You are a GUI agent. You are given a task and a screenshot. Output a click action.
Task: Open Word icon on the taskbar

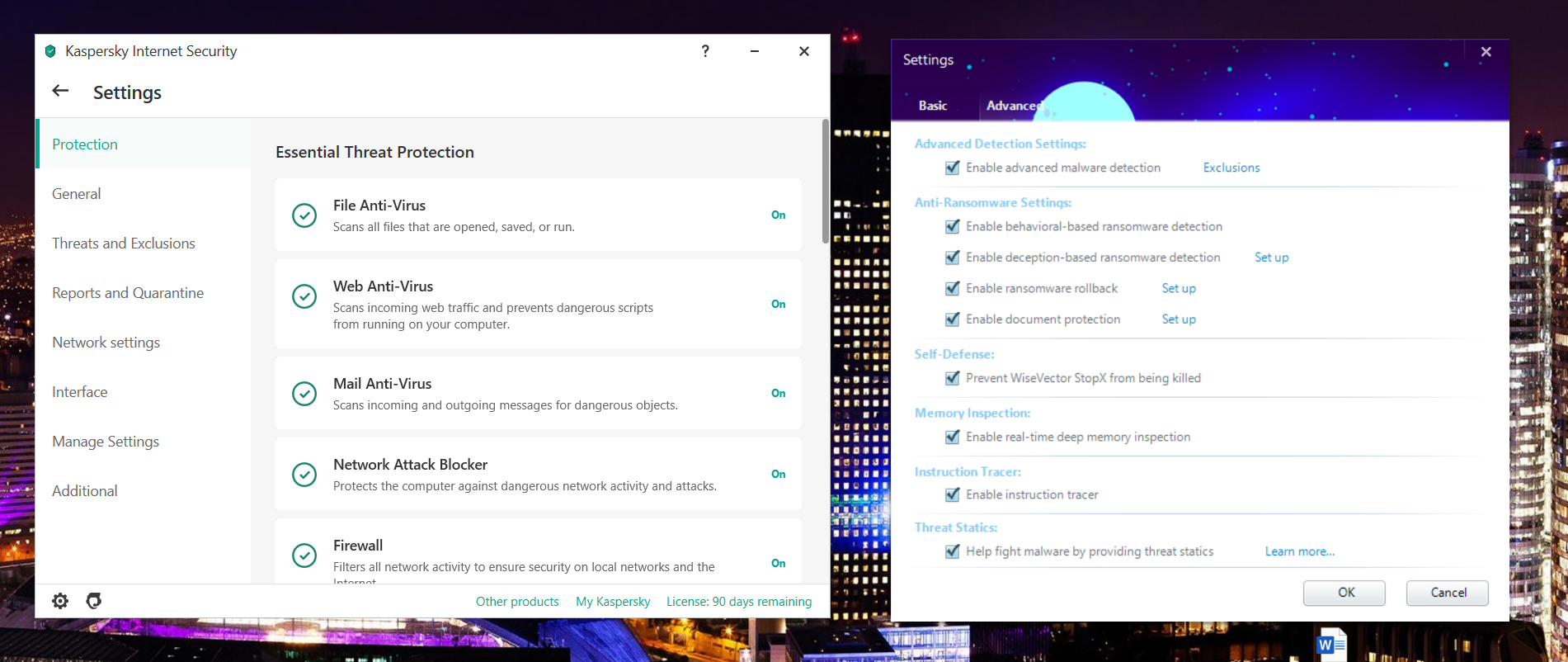[1331, 645]
